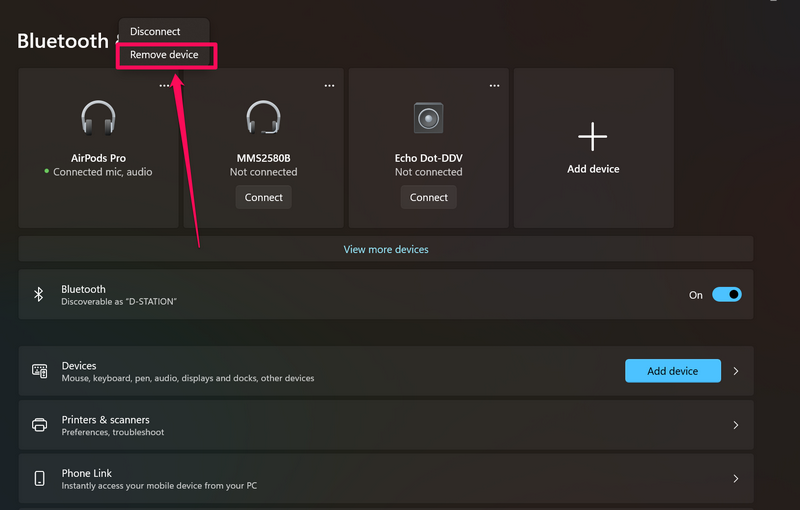Click the Printers & scanners icon
The width and height of the screenshot is (800, 510).
(40, 425)
